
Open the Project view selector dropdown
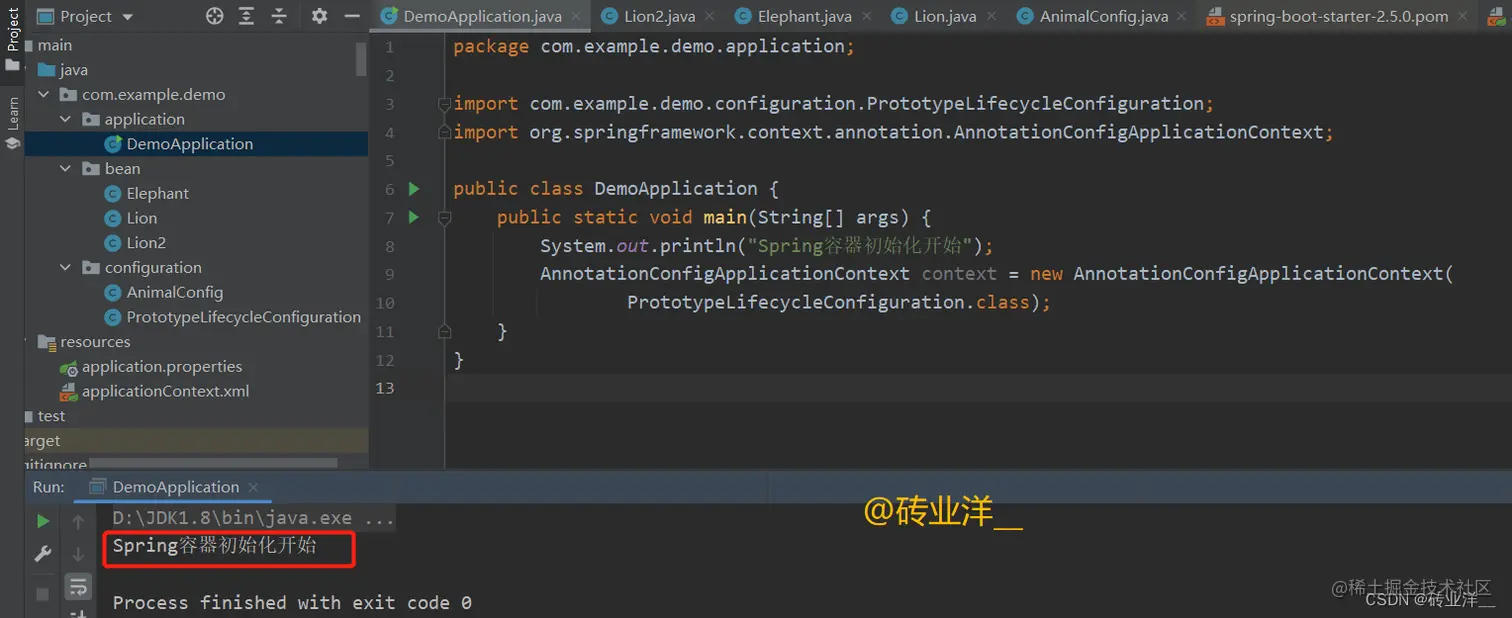[x=85, y=16]
